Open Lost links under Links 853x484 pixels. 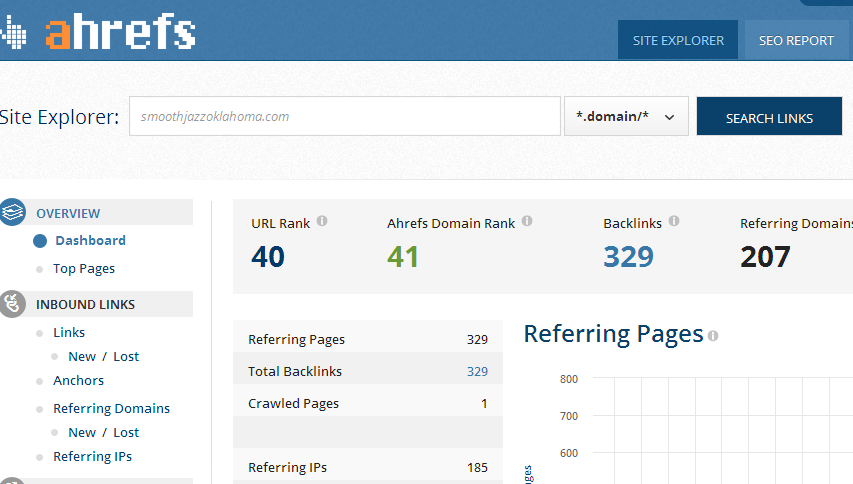126,357
